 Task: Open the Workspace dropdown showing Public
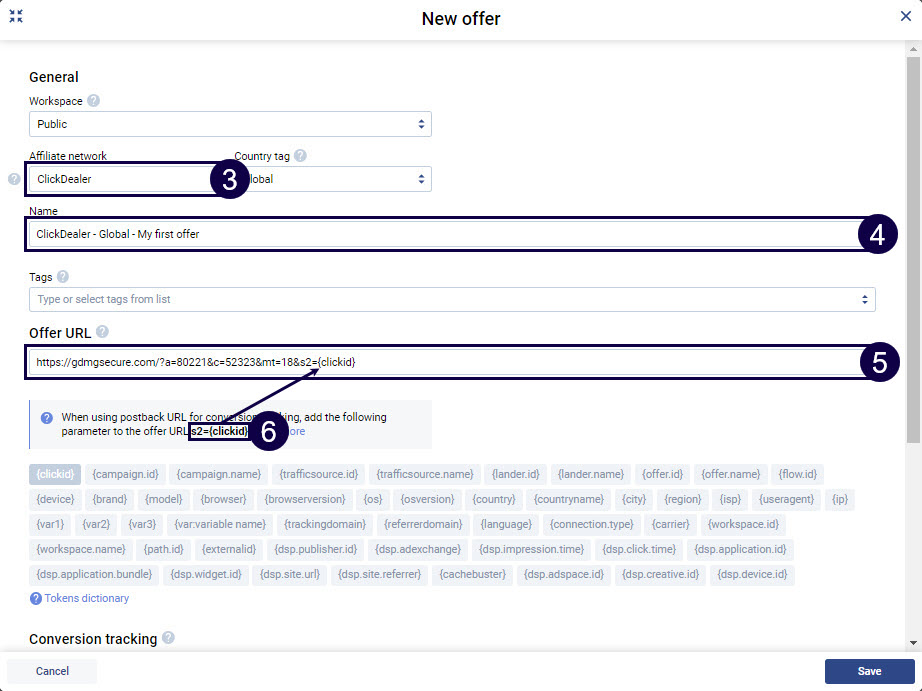click(230, 124)
